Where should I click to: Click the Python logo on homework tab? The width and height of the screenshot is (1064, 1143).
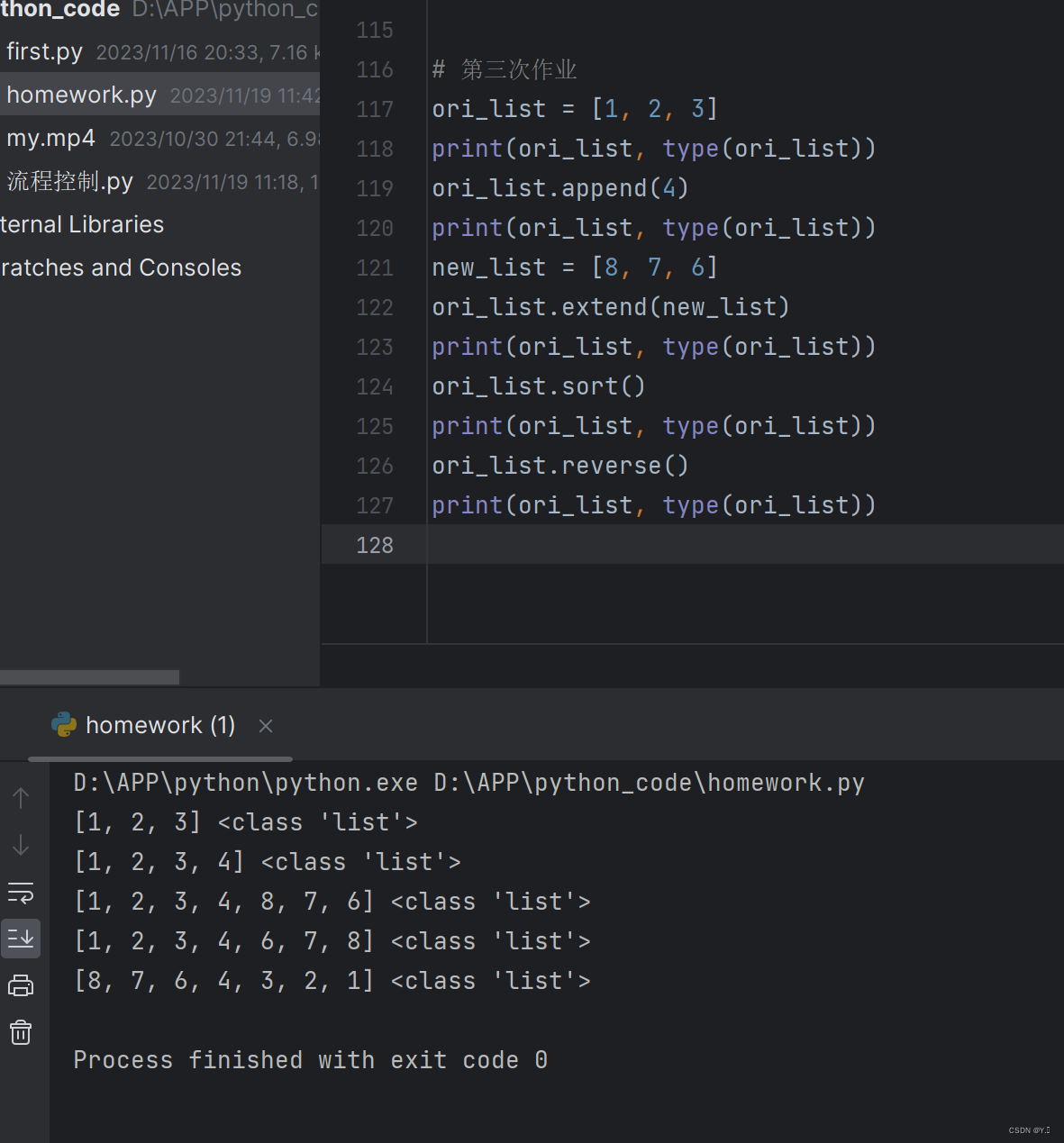(63, 724)
